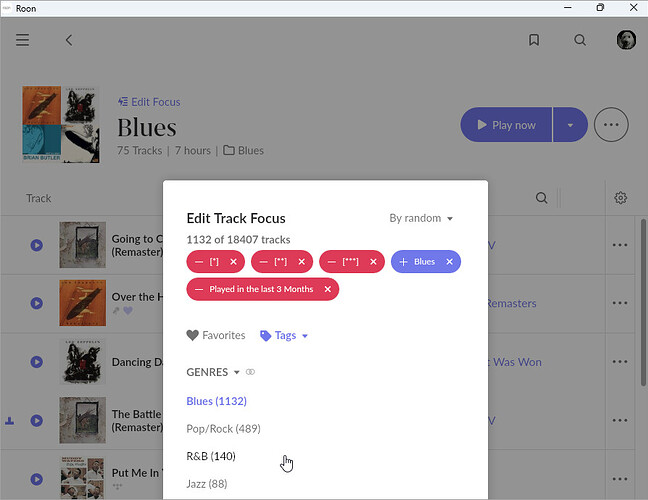Open the hamburger navigation menu
Screen dimensions: 648x500
tap(22, 40)
